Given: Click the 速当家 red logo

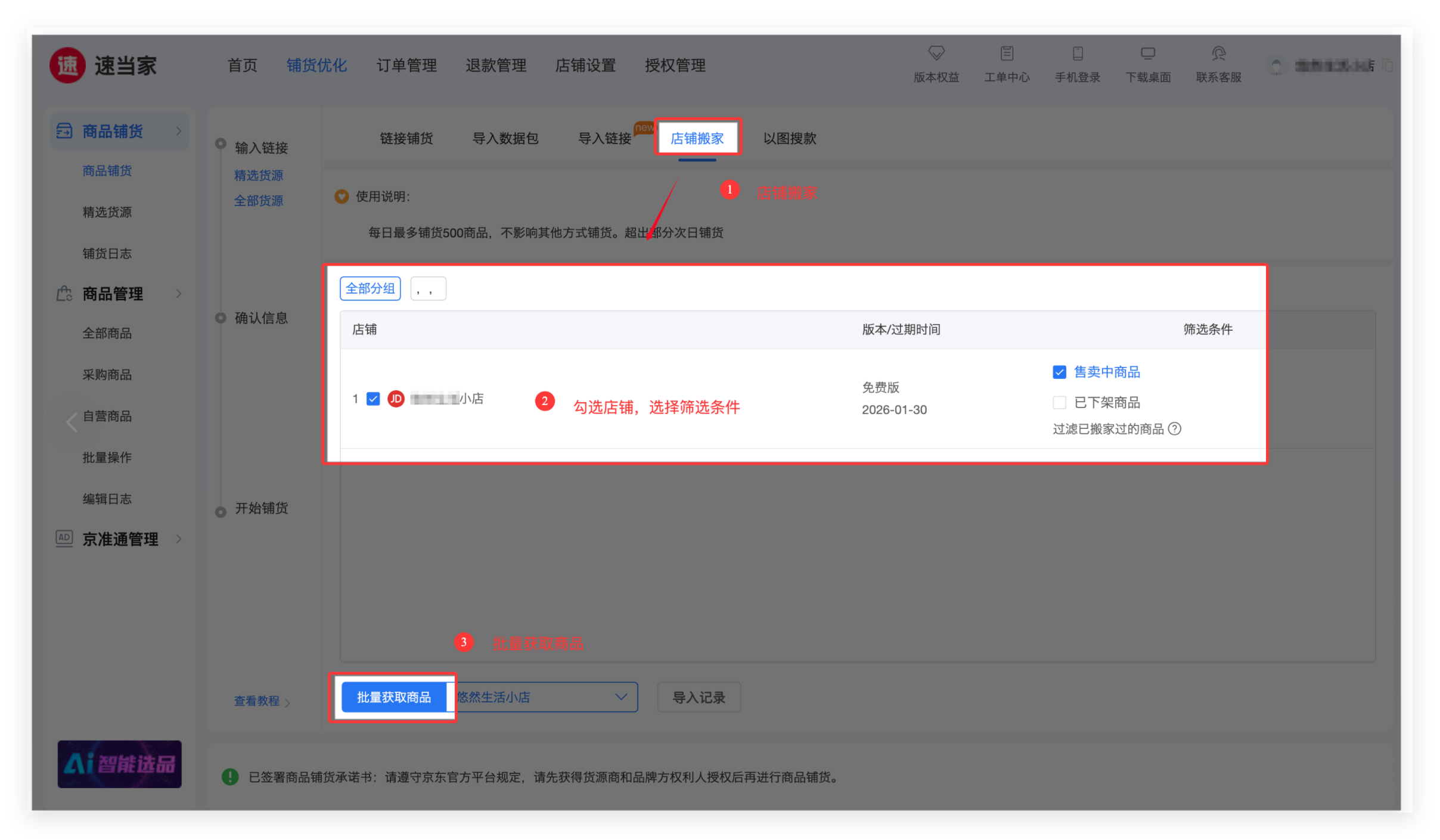Looking at the screenshot, I should 67,66.
